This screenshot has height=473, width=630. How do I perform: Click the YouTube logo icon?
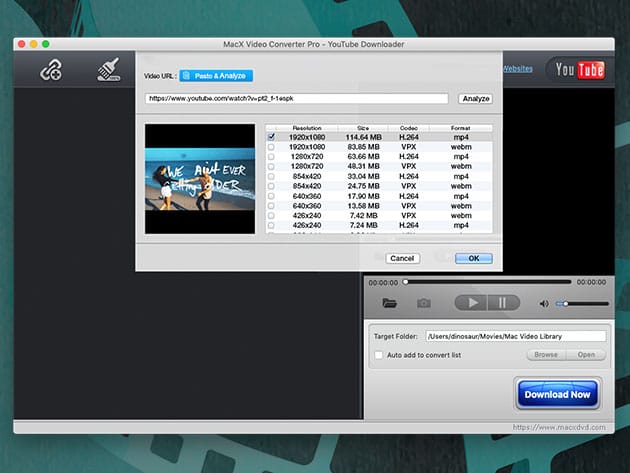pyautogui.click(x=579, y=69)
